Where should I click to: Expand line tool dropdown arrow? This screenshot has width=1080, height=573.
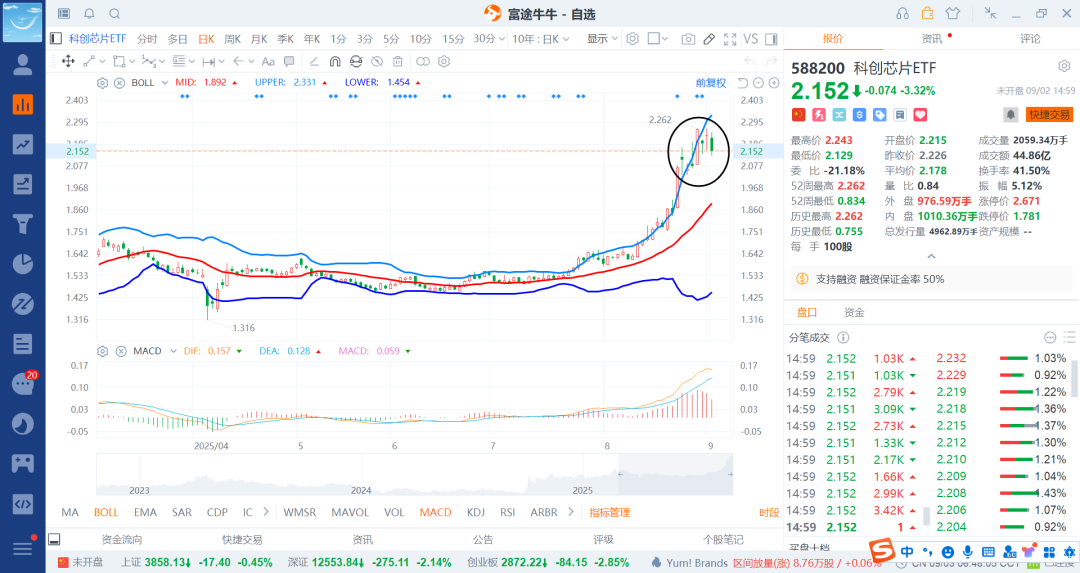click(x=103, y=61)
